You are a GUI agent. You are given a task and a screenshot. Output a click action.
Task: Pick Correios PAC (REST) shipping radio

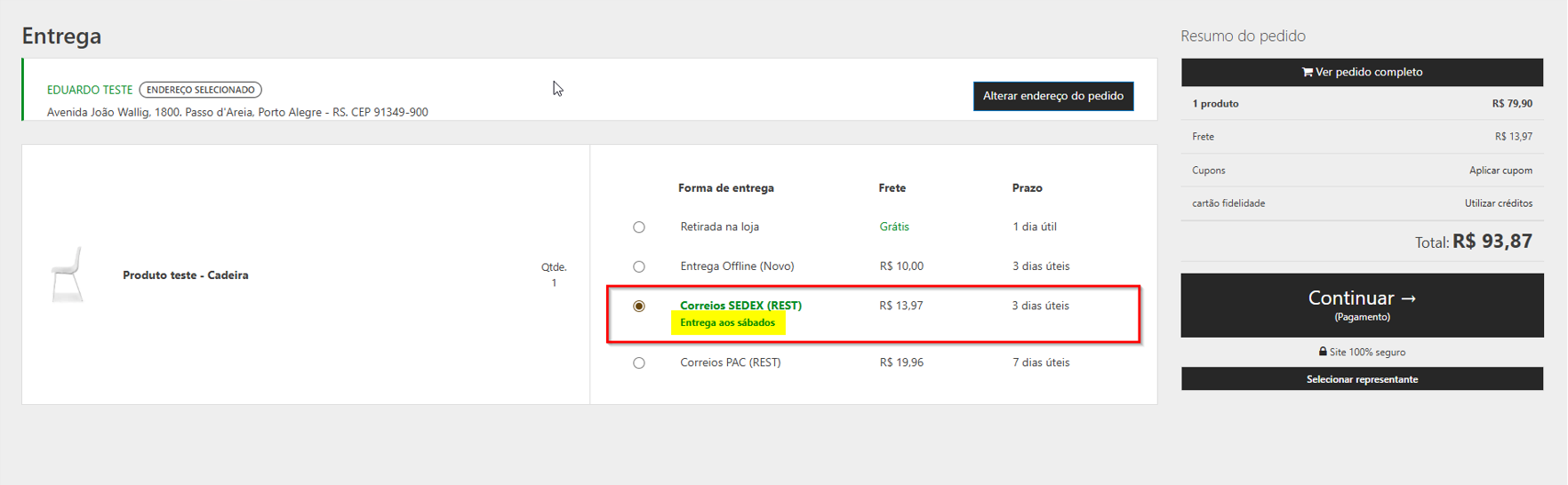(x=639, y=362)
